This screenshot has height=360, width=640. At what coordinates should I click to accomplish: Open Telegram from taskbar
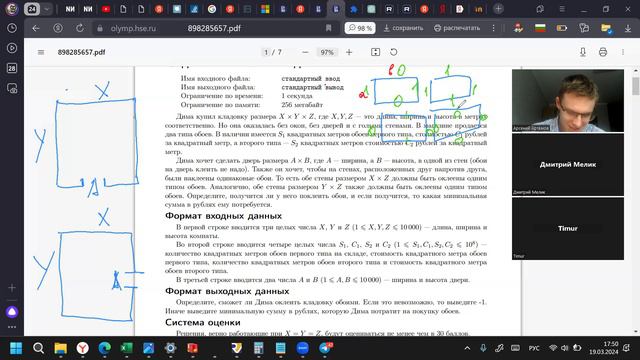click(x=325, y=348)
